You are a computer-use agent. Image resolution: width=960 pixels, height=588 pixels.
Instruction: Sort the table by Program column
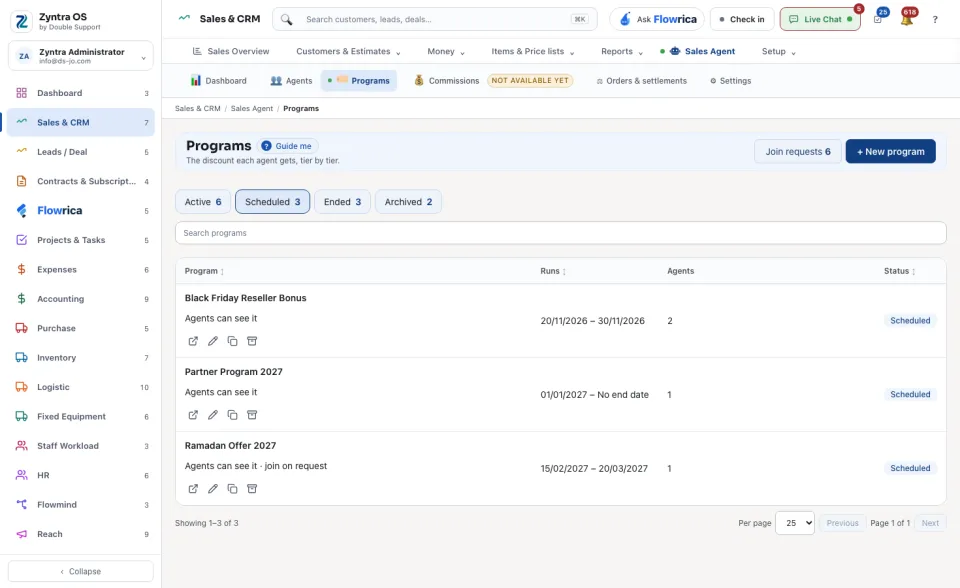204,271
